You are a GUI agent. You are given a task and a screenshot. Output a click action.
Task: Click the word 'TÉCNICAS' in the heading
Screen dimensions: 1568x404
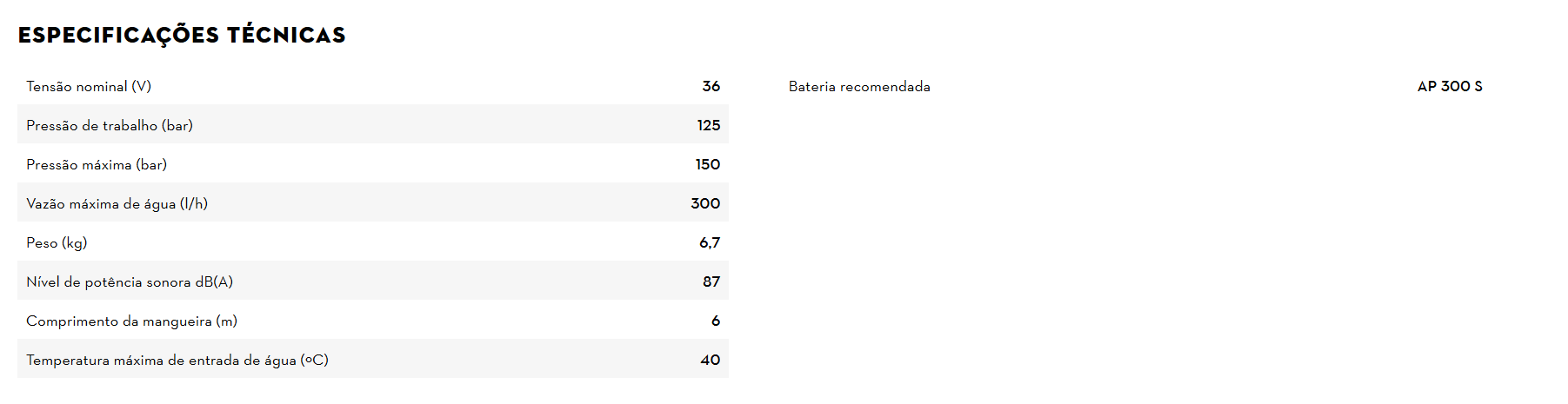(286, 35)
